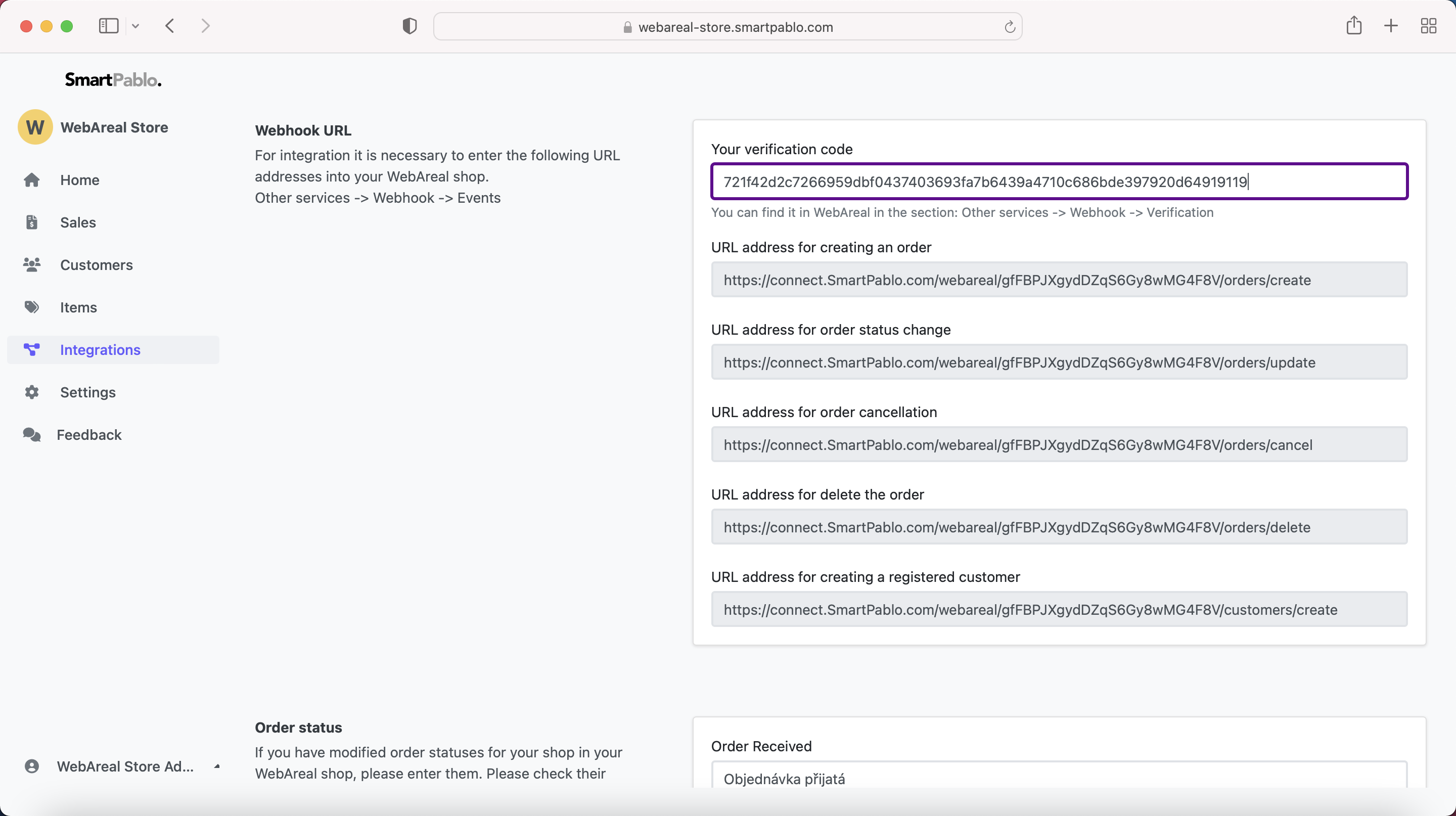Click the Webhook URL heading

pos(303,130)
